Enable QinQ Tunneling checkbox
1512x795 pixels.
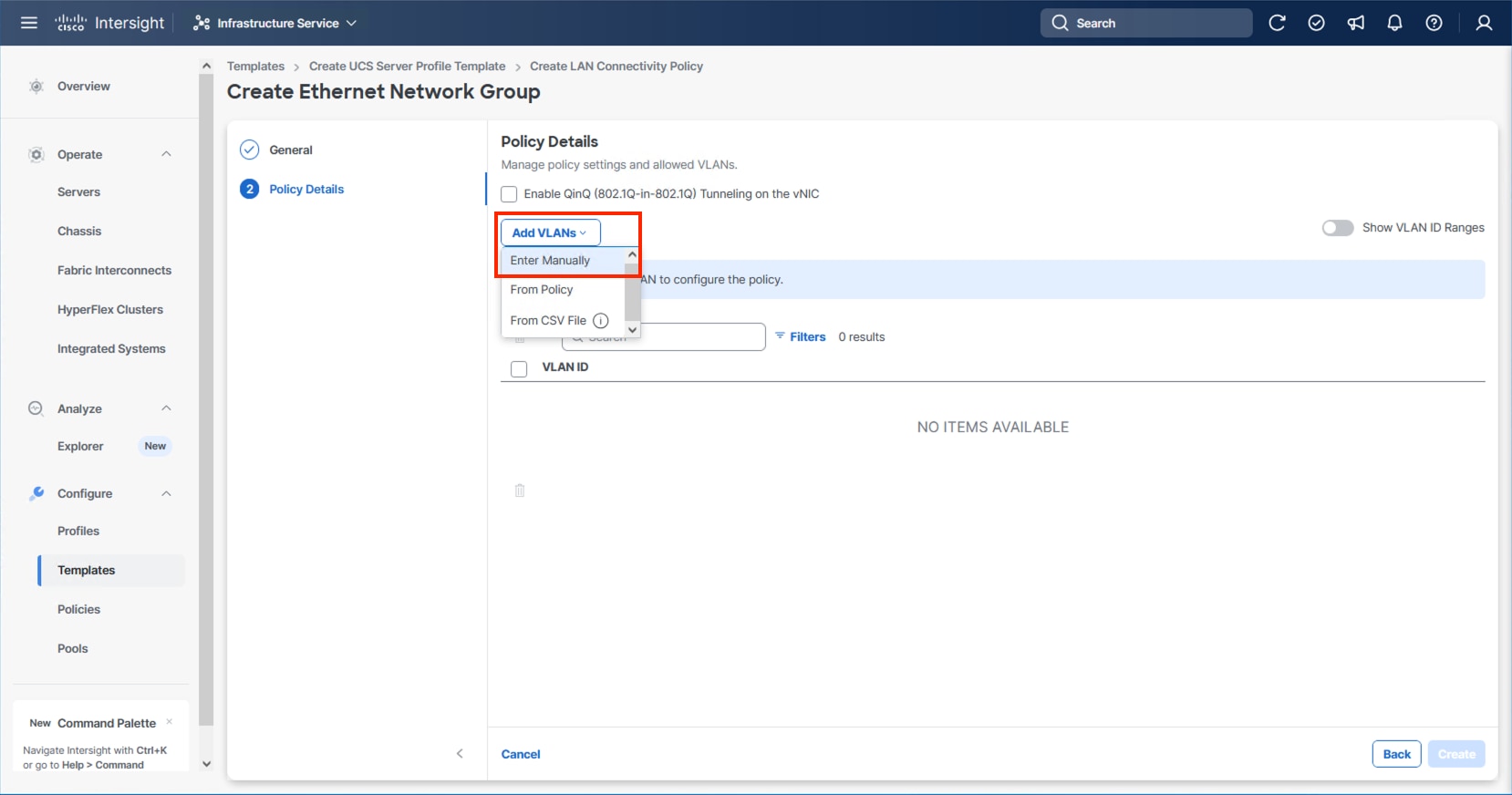tap(509, 194)
